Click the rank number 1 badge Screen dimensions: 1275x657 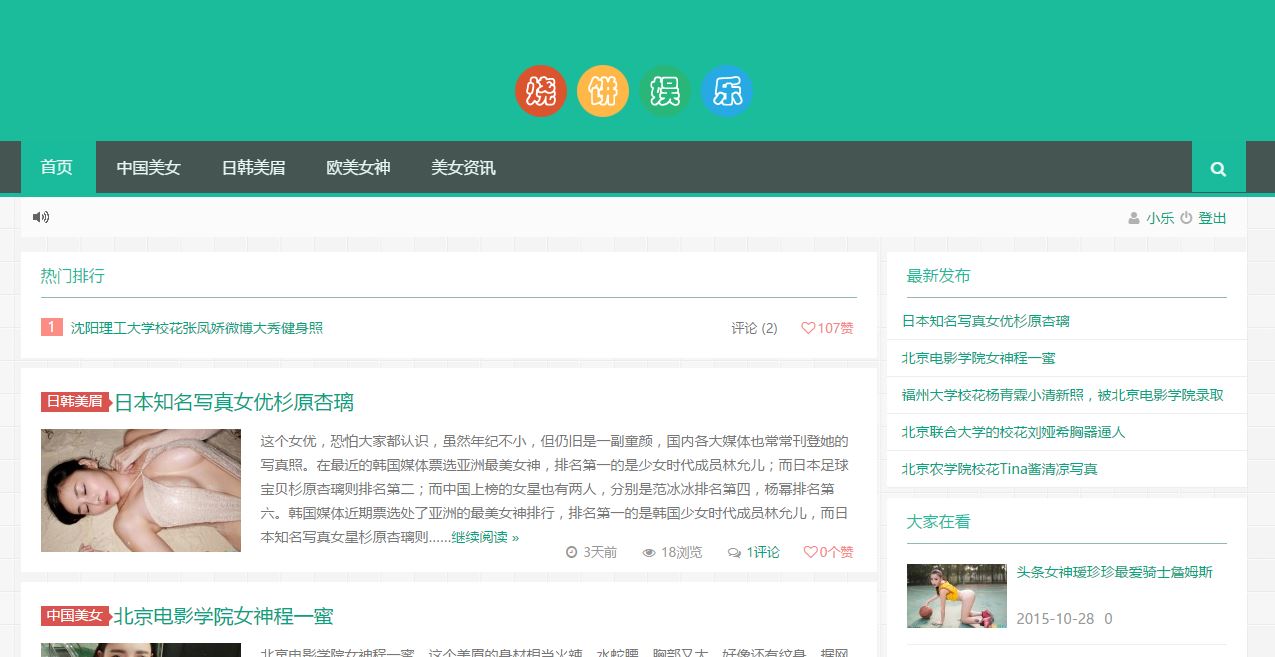[x=52, y=327]
